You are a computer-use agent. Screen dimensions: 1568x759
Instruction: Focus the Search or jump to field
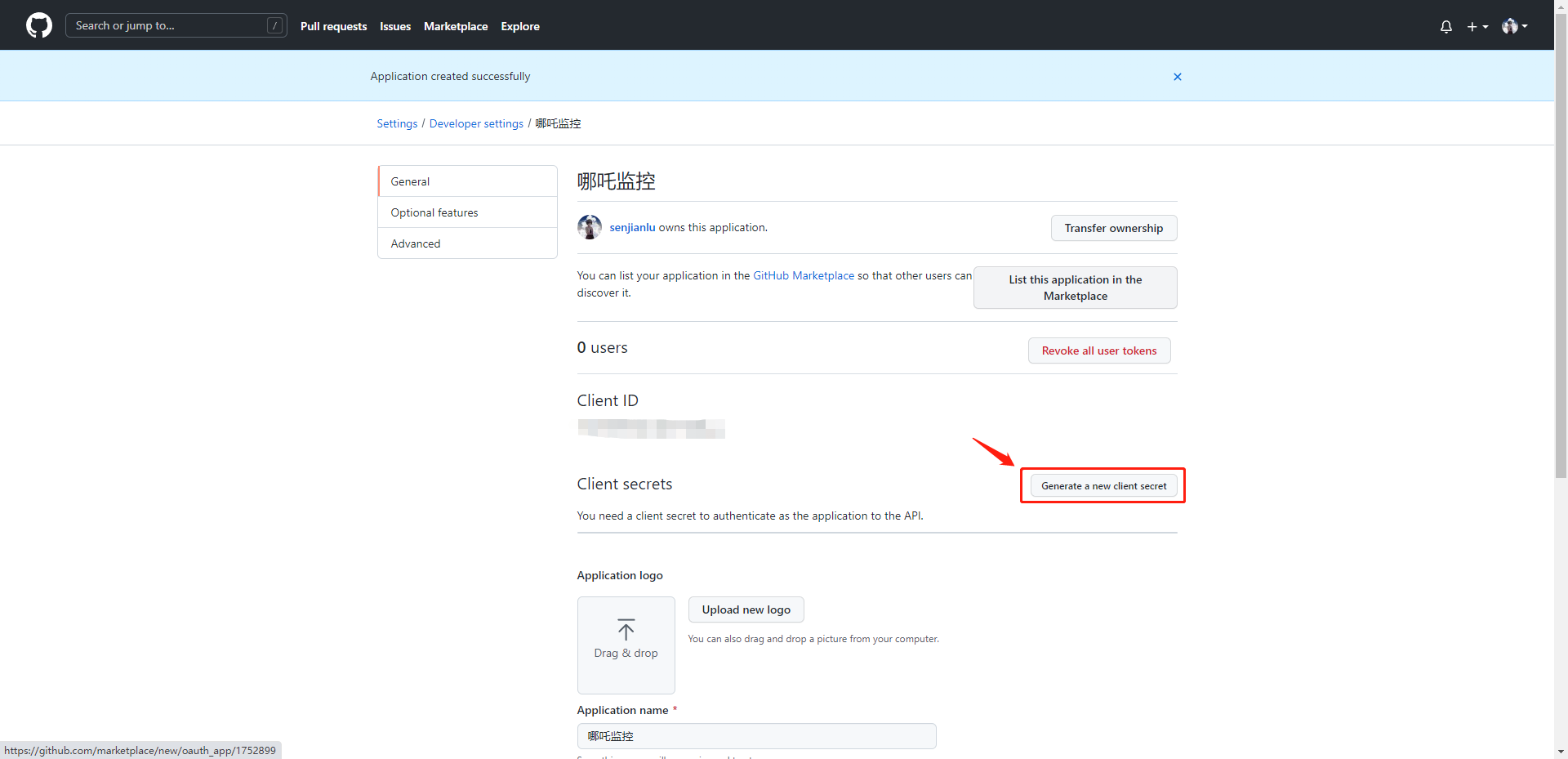[176, 25]
